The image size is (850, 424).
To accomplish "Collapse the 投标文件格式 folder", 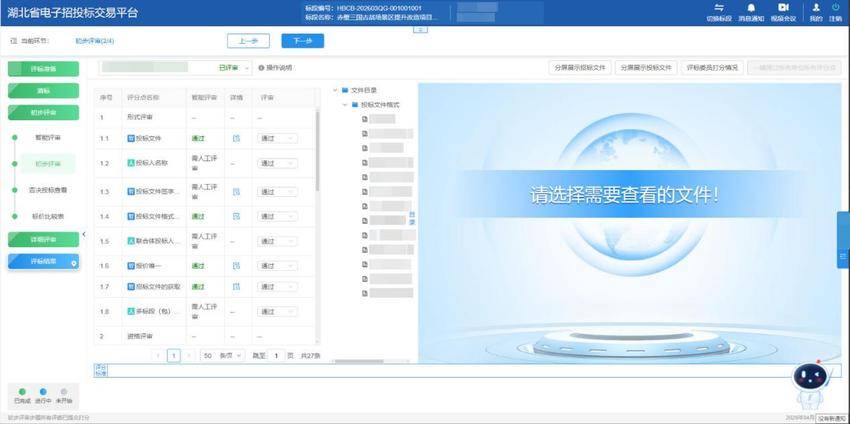I will [344, 104].
